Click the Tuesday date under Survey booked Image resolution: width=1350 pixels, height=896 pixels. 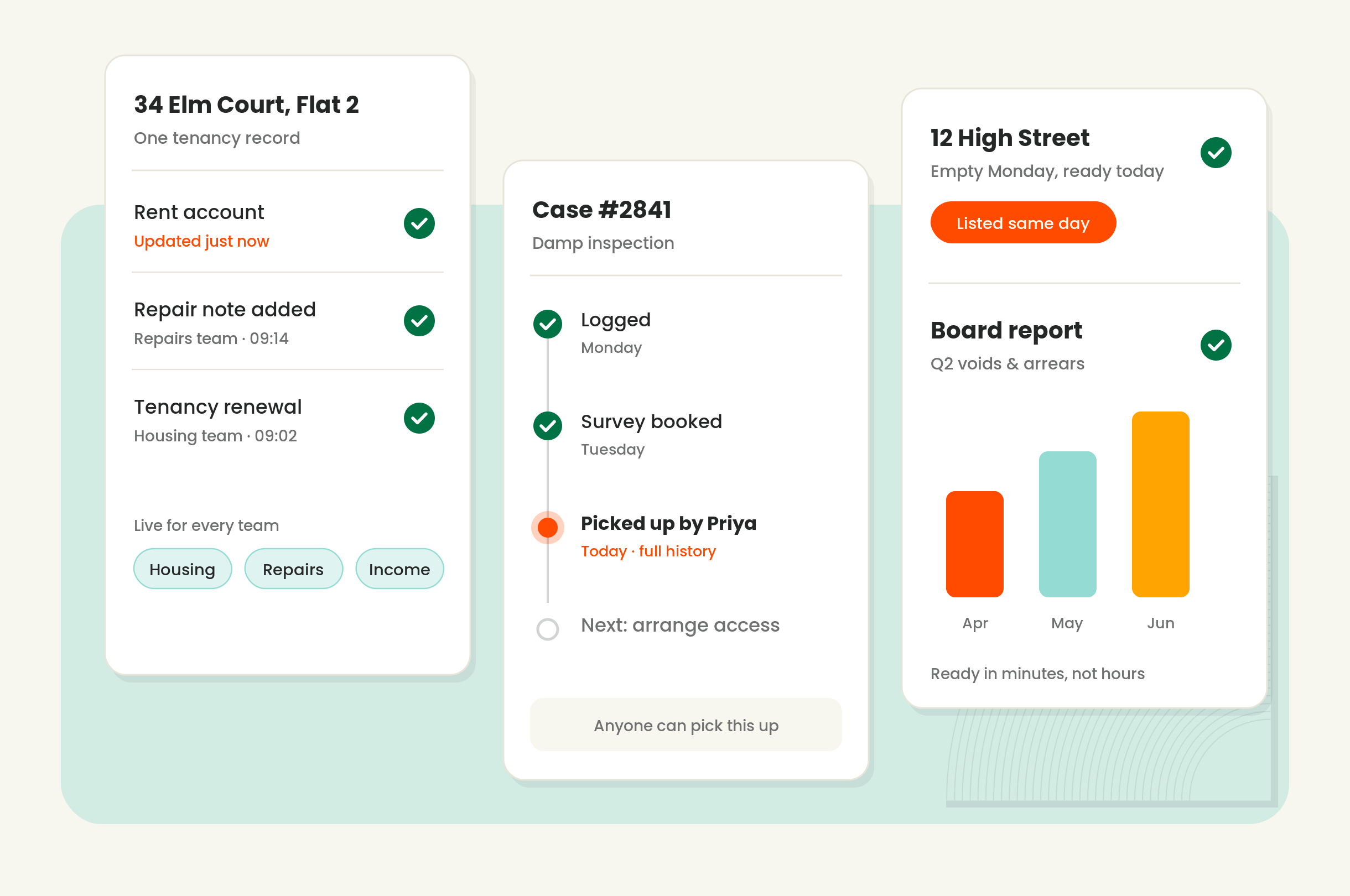(x=612, y=449)
